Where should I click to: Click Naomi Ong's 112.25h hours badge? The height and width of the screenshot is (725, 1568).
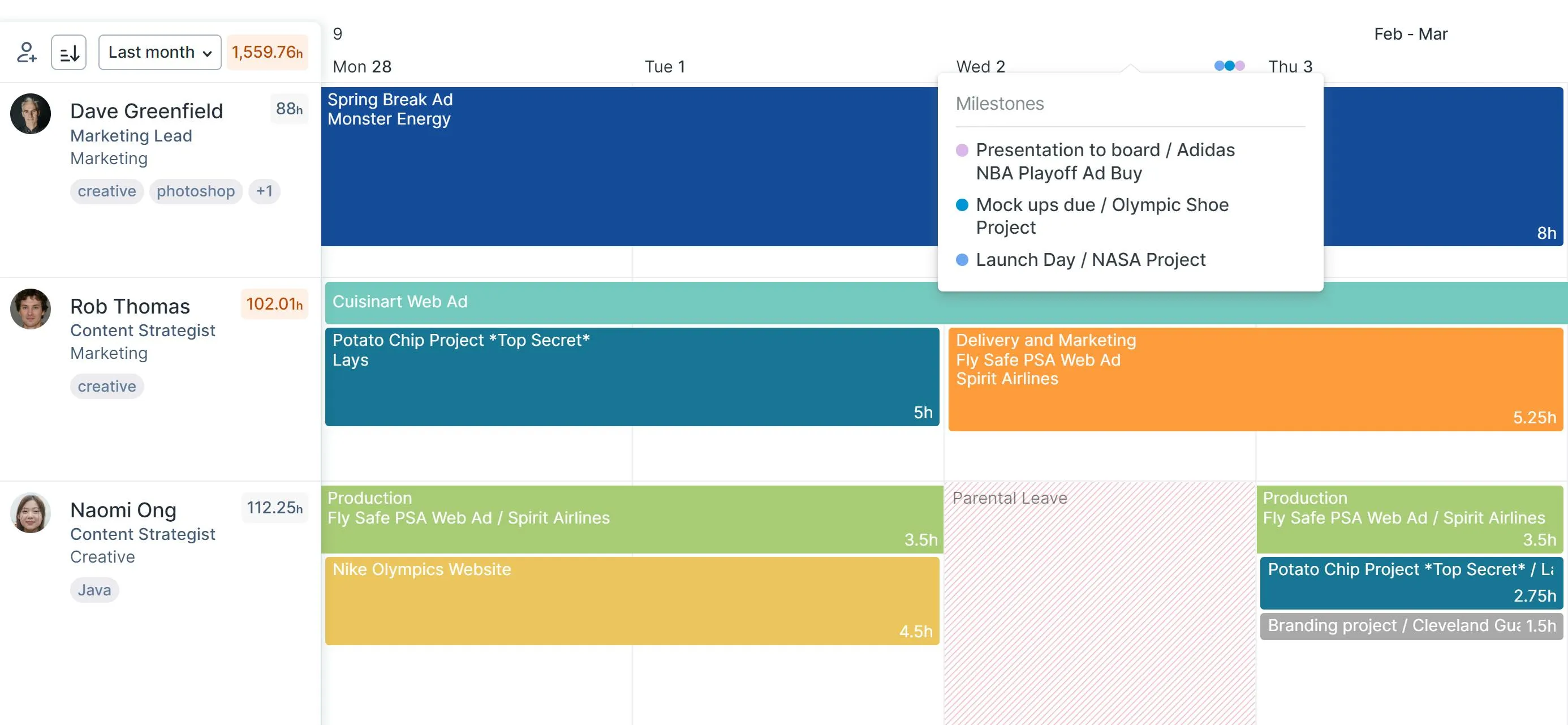274,508
